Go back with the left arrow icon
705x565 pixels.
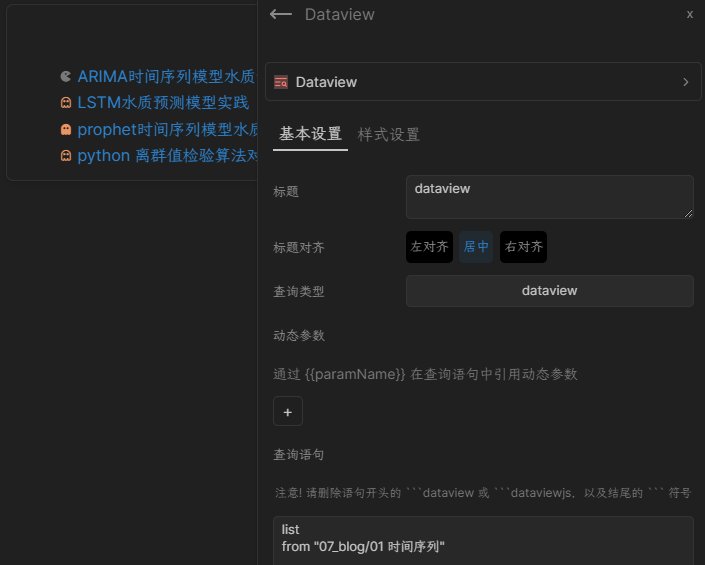(x=281, y=14)
